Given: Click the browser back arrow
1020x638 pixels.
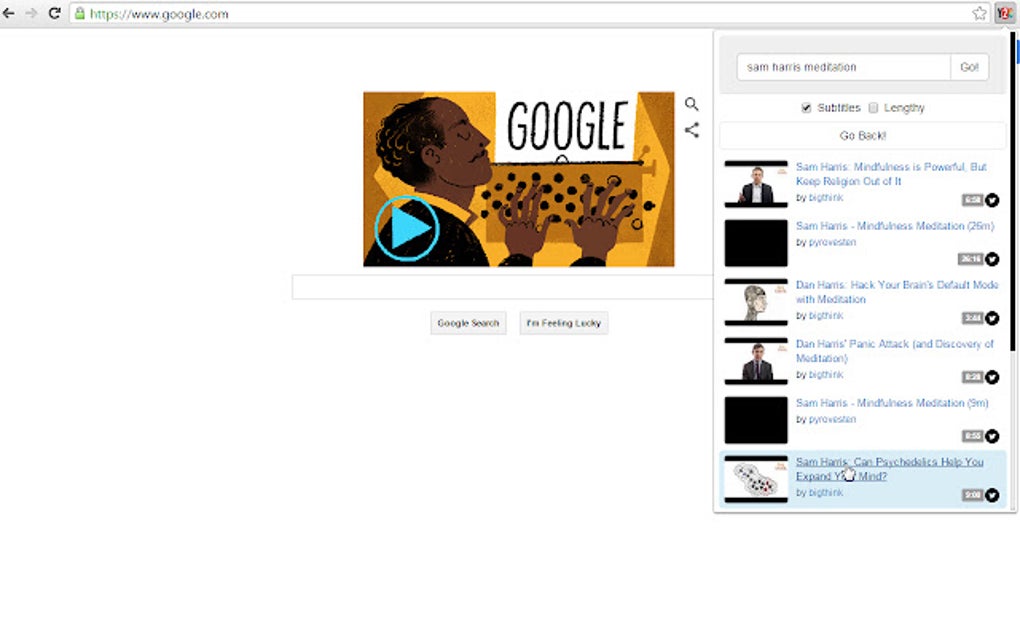Looking at the screenshot, I should coord(9,13).
